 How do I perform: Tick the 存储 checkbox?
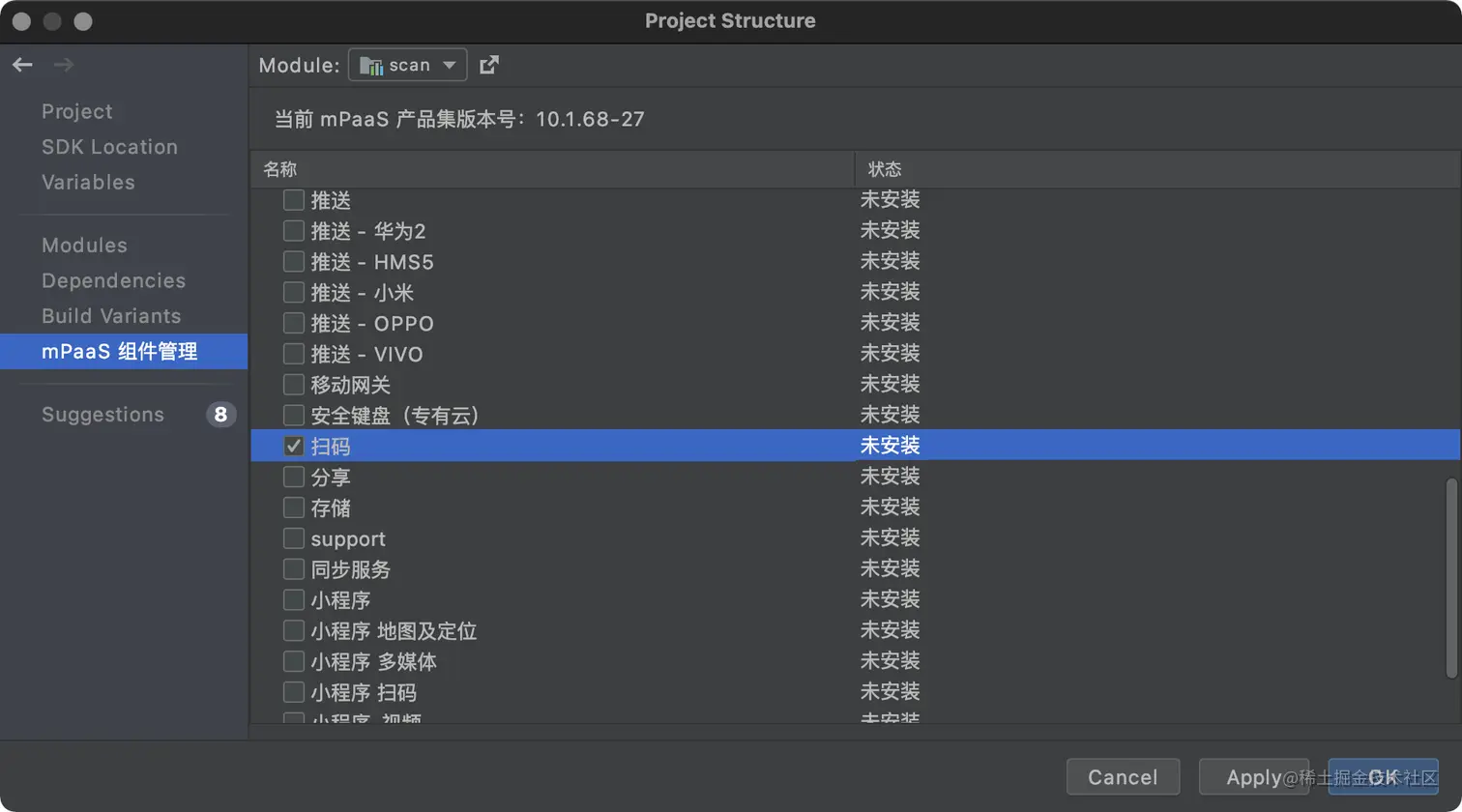[294, 507]
